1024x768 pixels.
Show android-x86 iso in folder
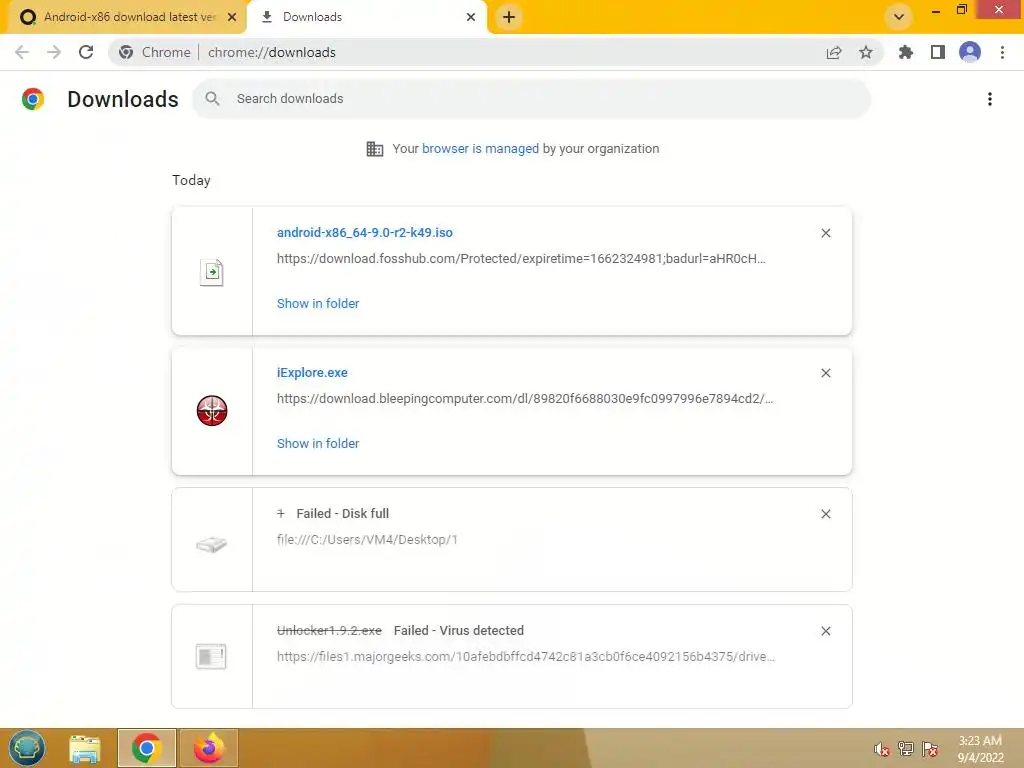point(318,303)
